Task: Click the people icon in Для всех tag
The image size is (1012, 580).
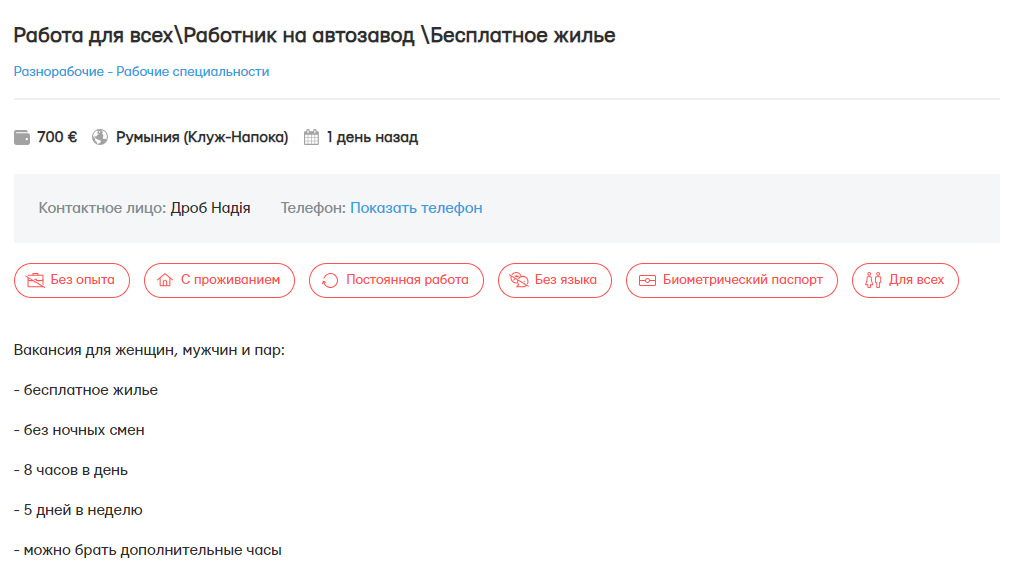Action: click(873, 280)
